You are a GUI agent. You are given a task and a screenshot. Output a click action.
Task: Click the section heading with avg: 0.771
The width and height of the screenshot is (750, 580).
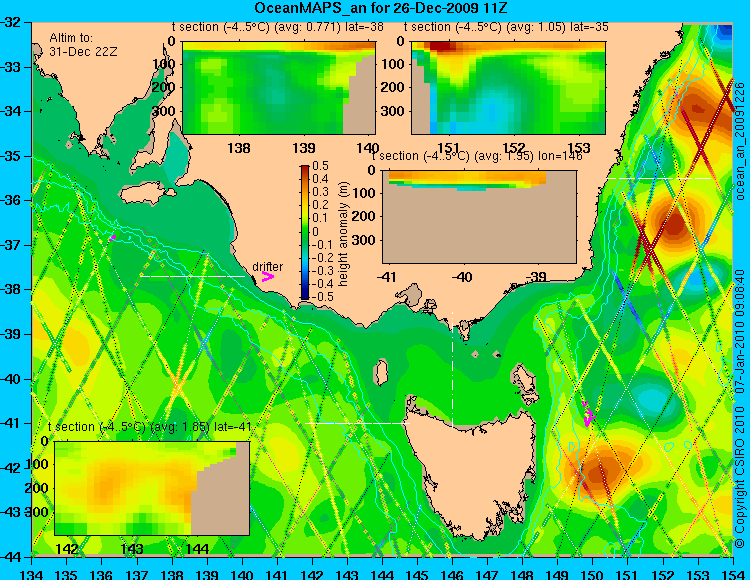click(278, 27)
